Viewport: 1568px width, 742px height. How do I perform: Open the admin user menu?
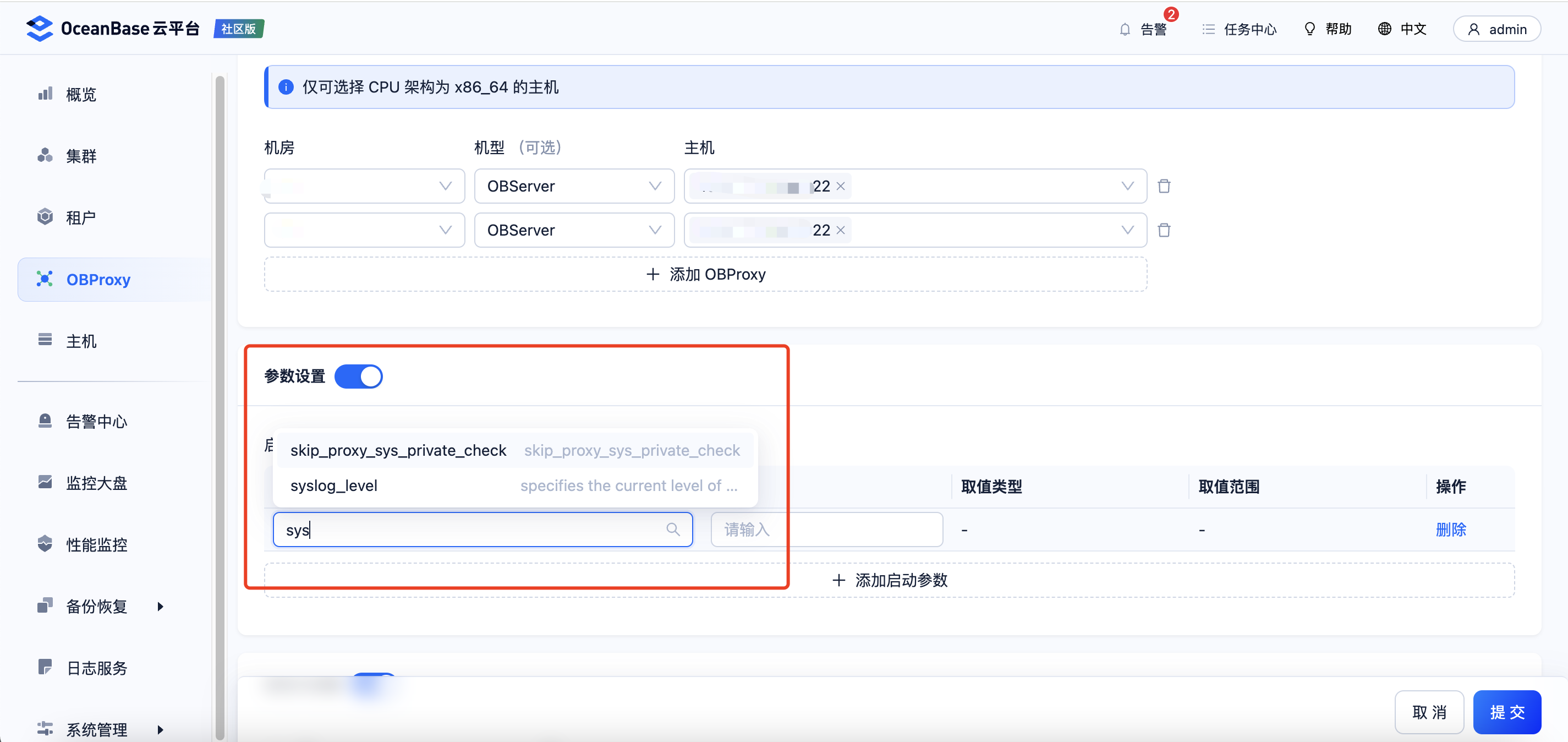(x=1497, y=29)
